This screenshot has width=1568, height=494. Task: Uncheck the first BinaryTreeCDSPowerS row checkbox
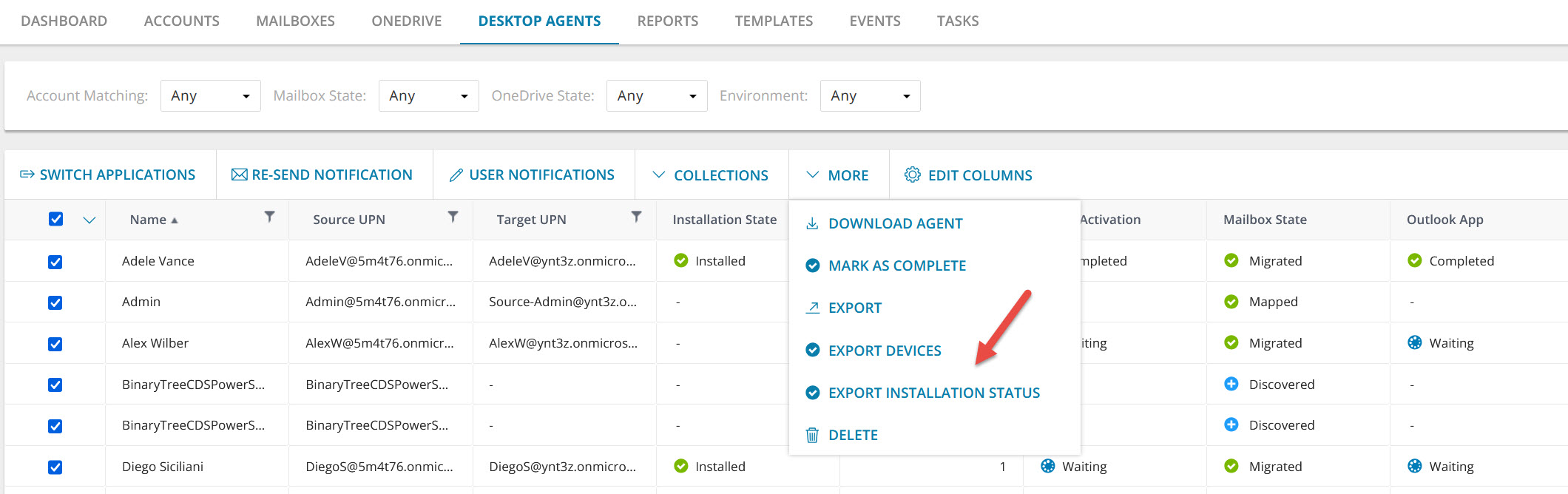pos(55,385)
